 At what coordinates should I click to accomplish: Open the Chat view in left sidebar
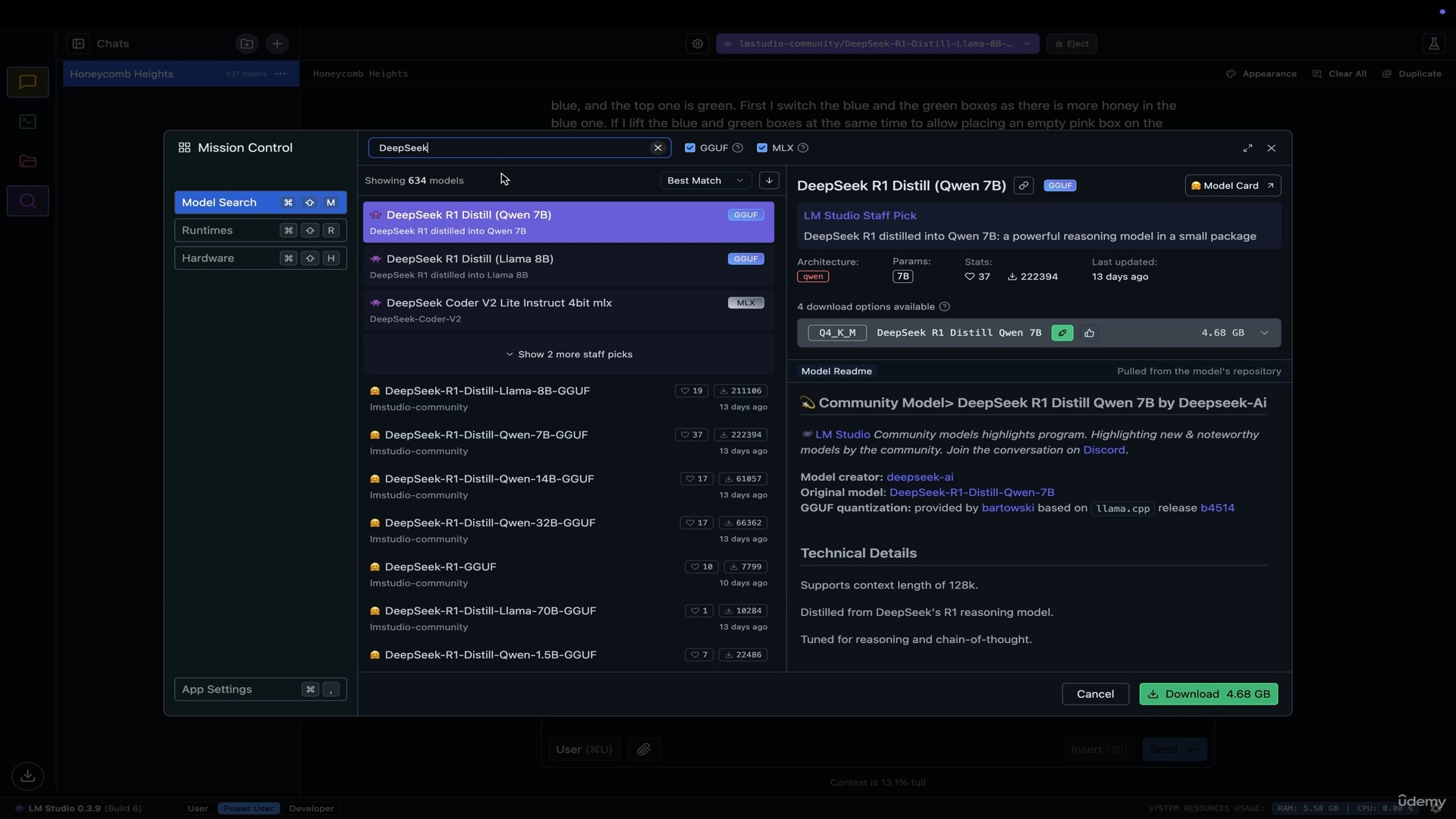[28, 82]
